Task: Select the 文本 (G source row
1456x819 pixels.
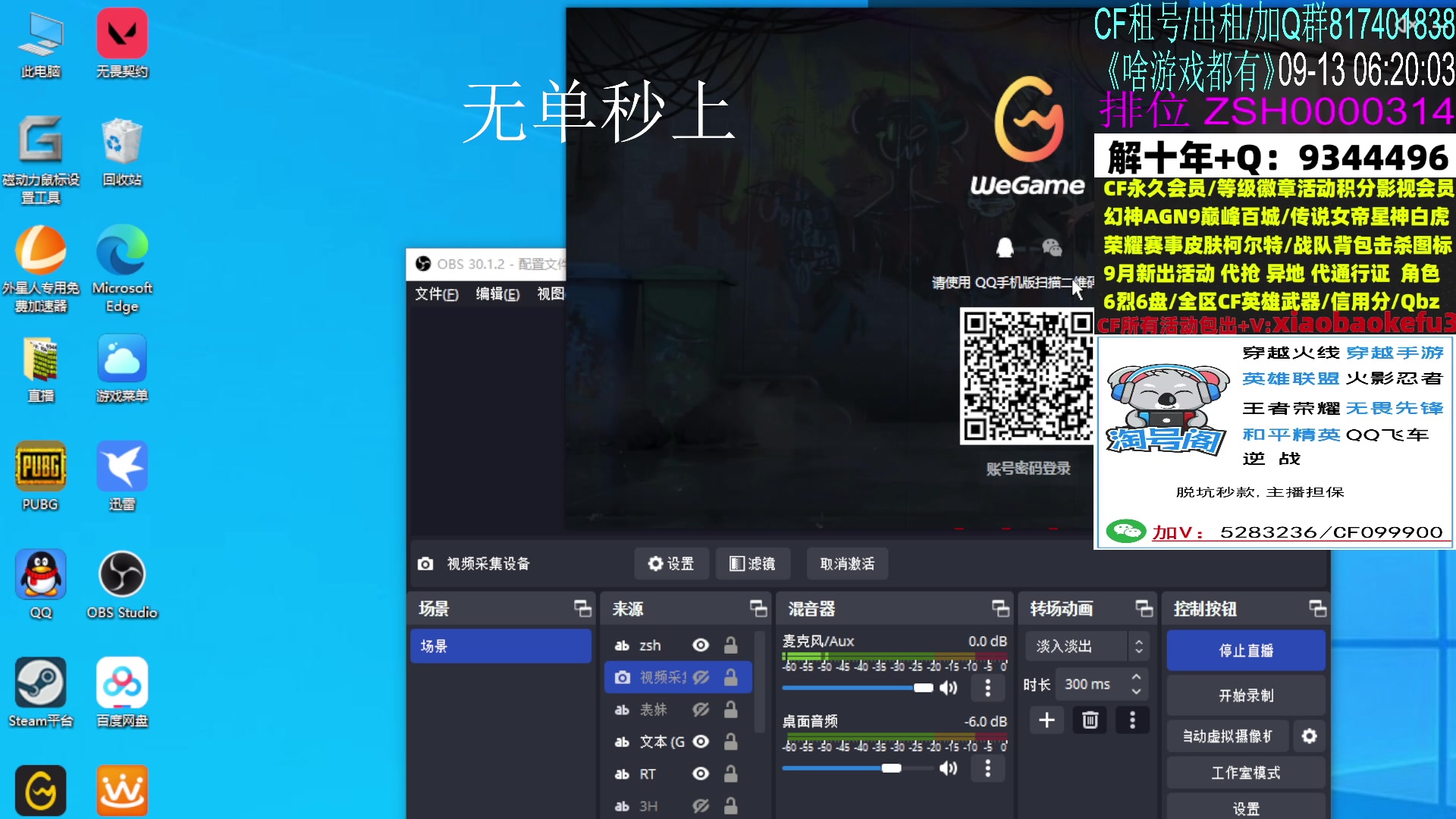Action: pos(678,742)
